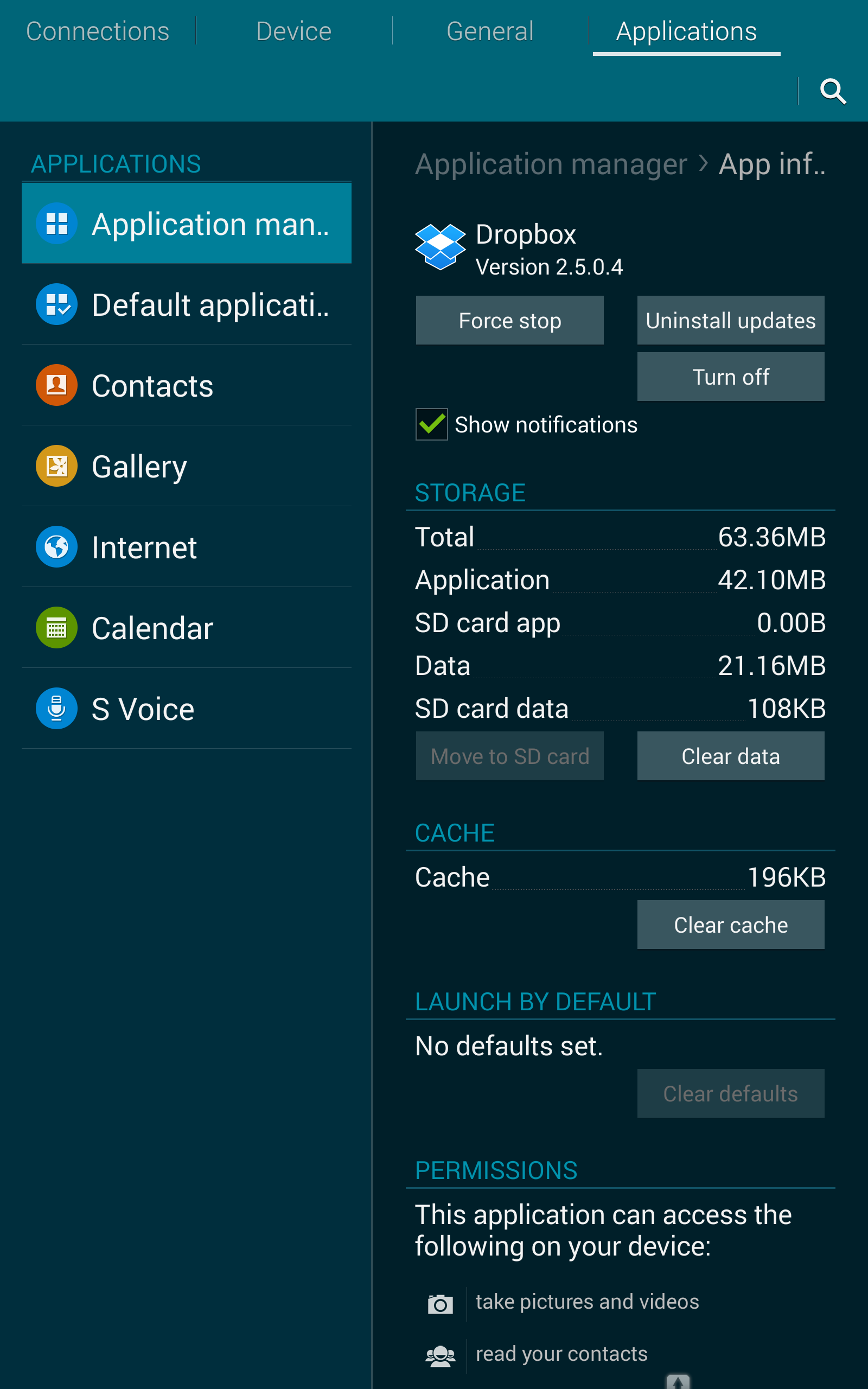
Task: Select the Default applications icon
Action: pos(56,304)
